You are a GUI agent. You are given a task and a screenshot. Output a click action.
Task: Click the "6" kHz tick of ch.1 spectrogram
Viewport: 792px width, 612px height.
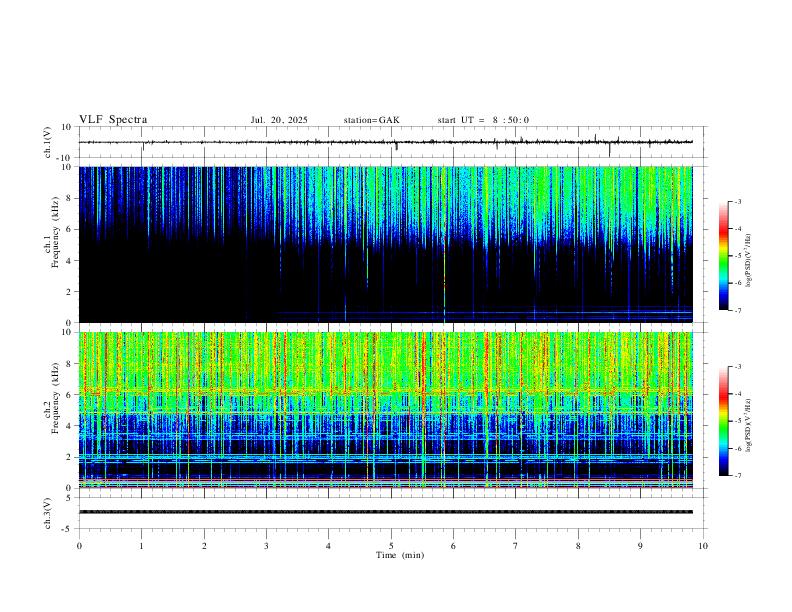[x=69, y=230]
